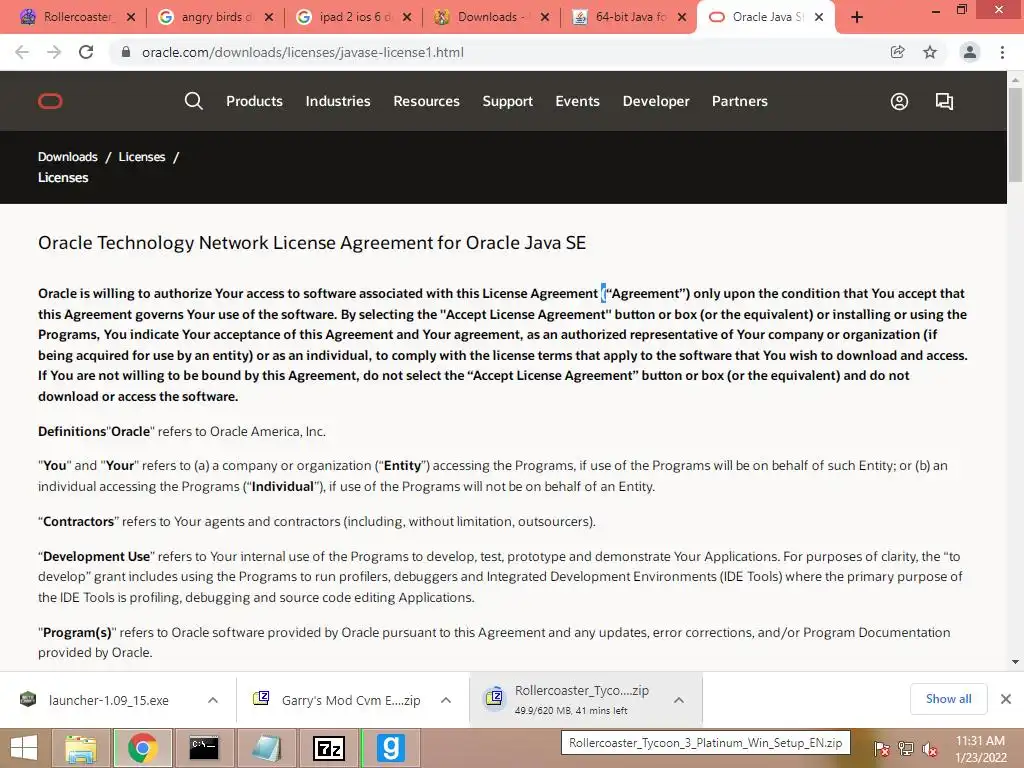Screen dimensions: 1024x768
Task: Open the Oracle account profile icon
Action: pos(899,101)
